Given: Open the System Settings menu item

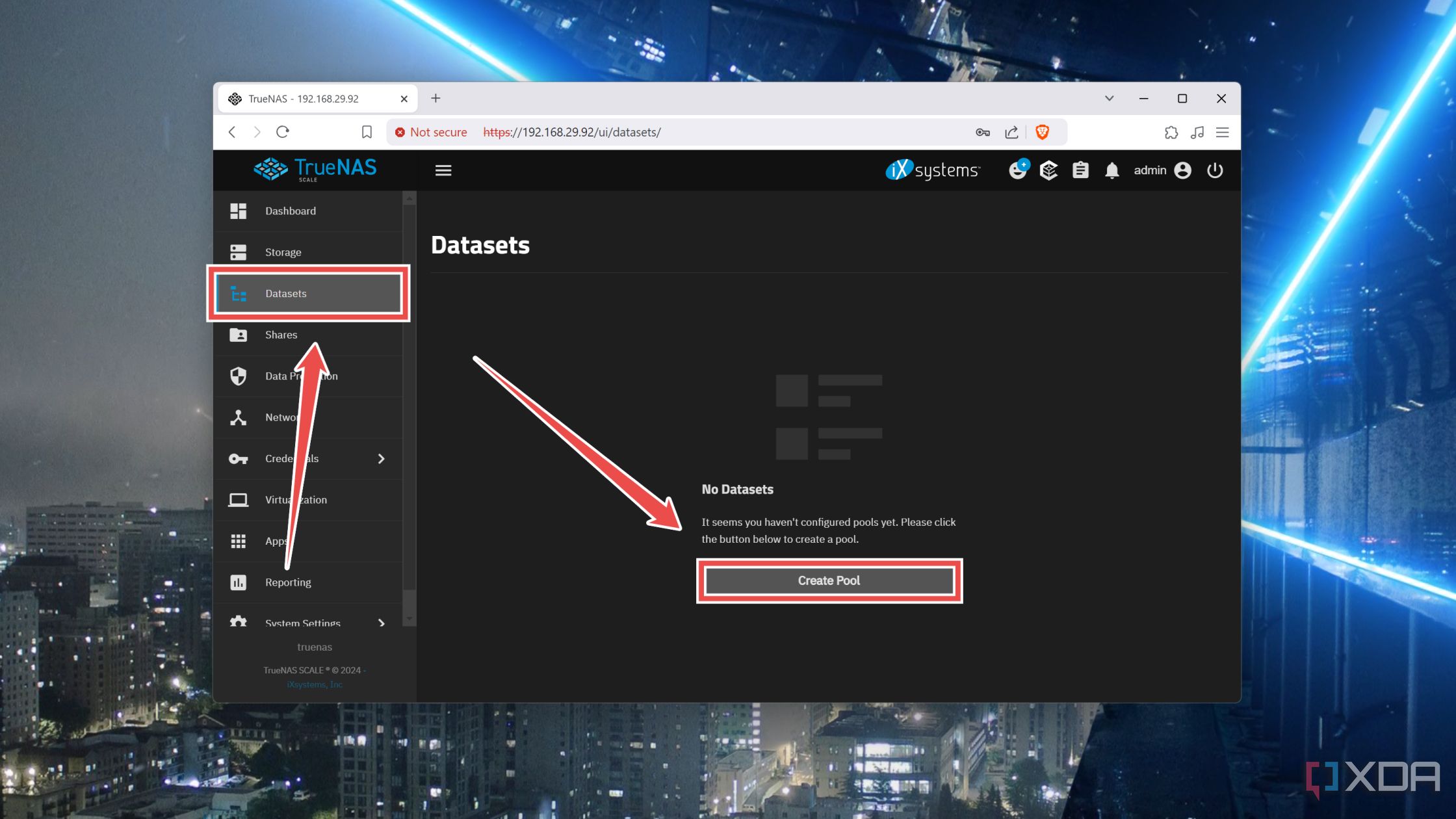Looking at the screenshot, I should [304, 623].
